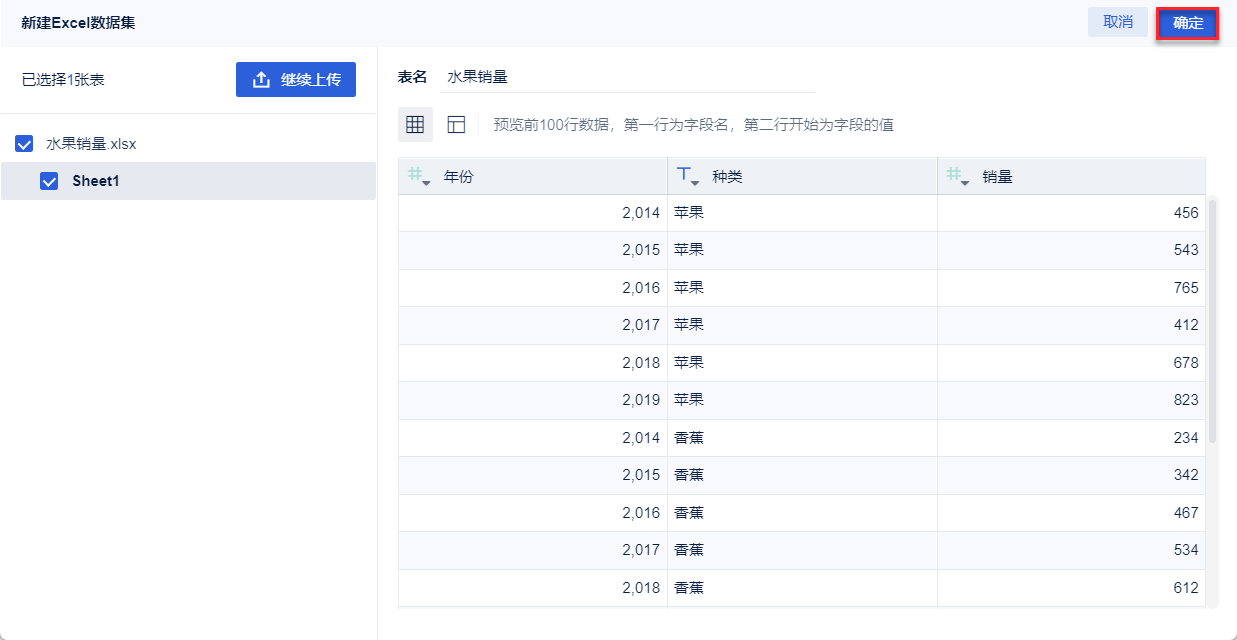
Task: Select the 水果销量.xlsx file name
Action: (x=91, y=144)
